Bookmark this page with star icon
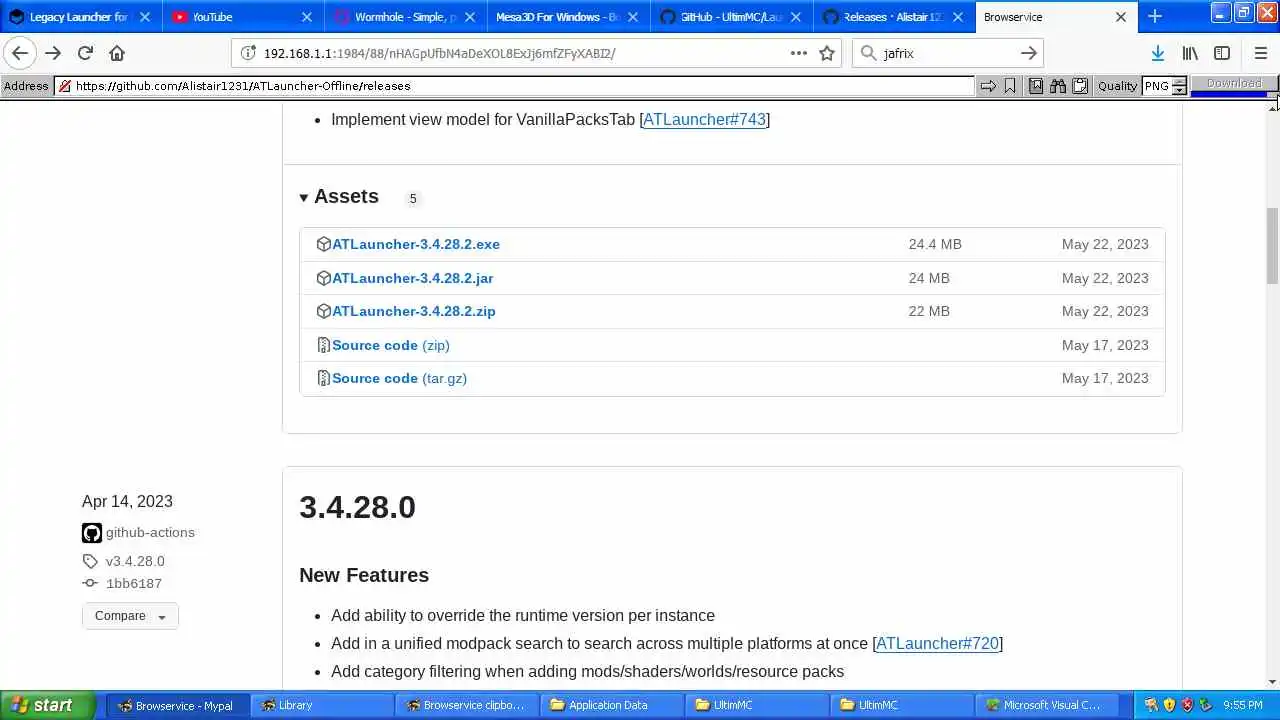The width and height of the screenshot is (1280, 720). [x=827, y=53]
